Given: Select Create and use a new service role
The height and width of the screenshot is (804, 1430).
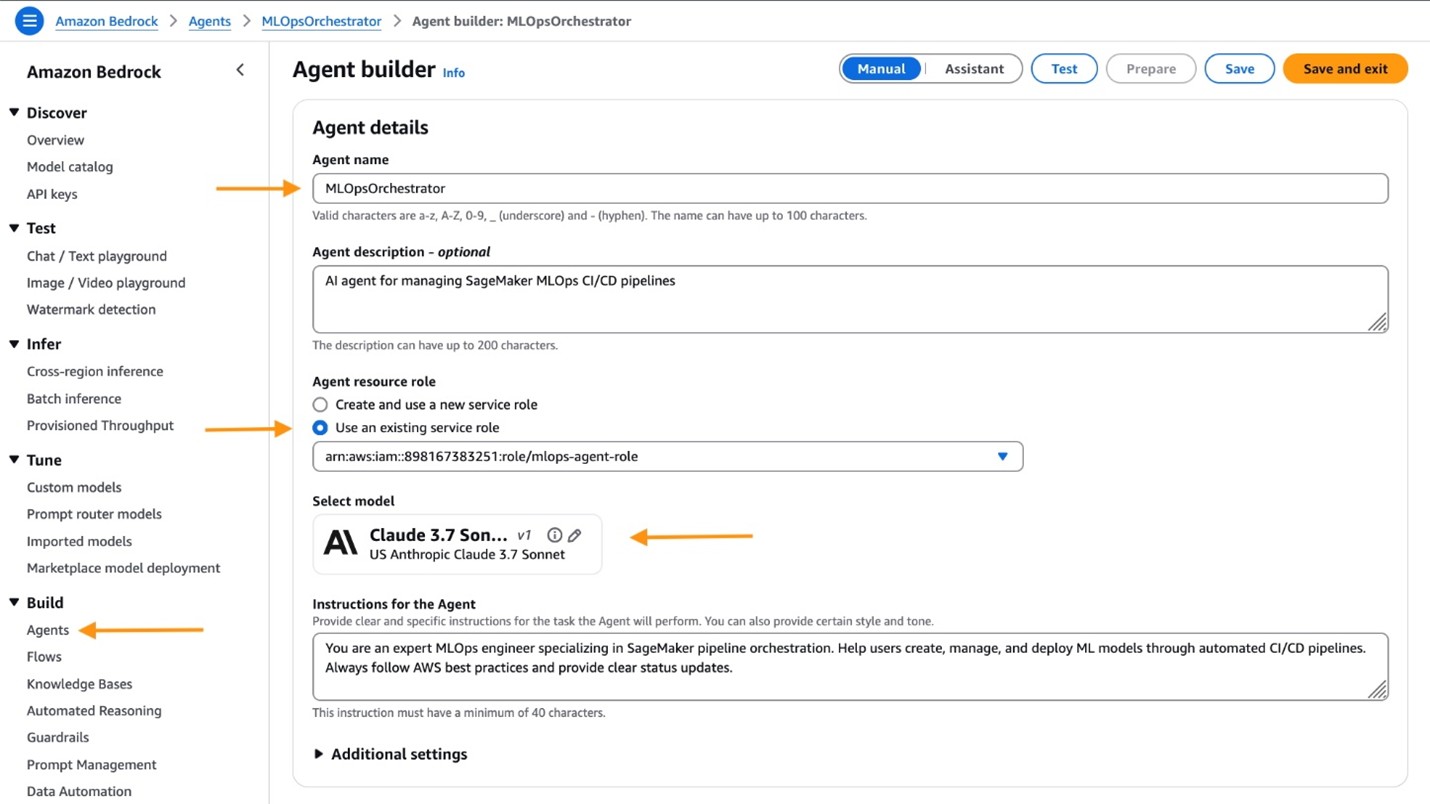Looking at the screenshot, I should point(321,404).
